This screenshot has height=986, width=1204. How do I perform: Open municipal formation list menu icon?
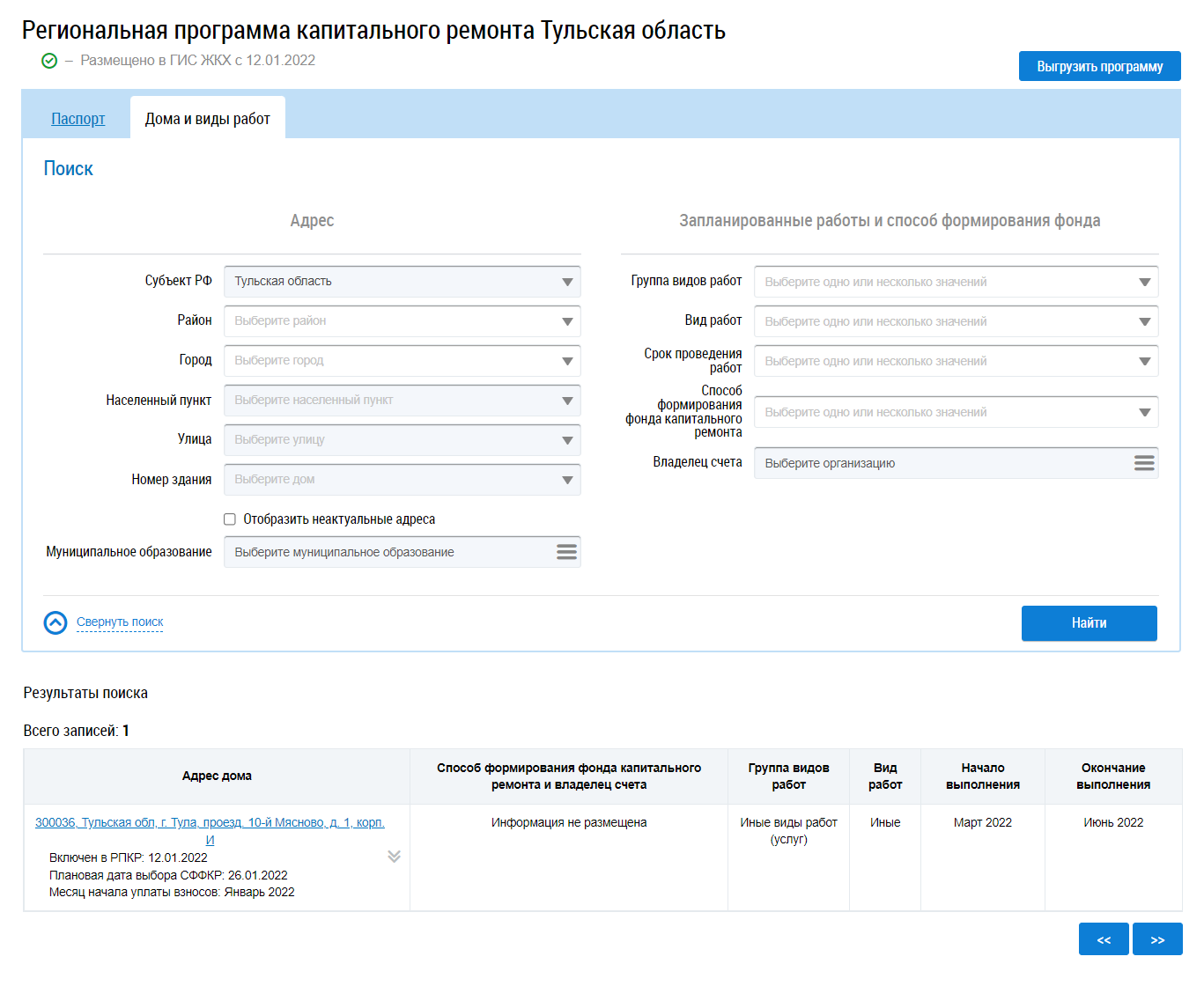(x=566, y=552)
